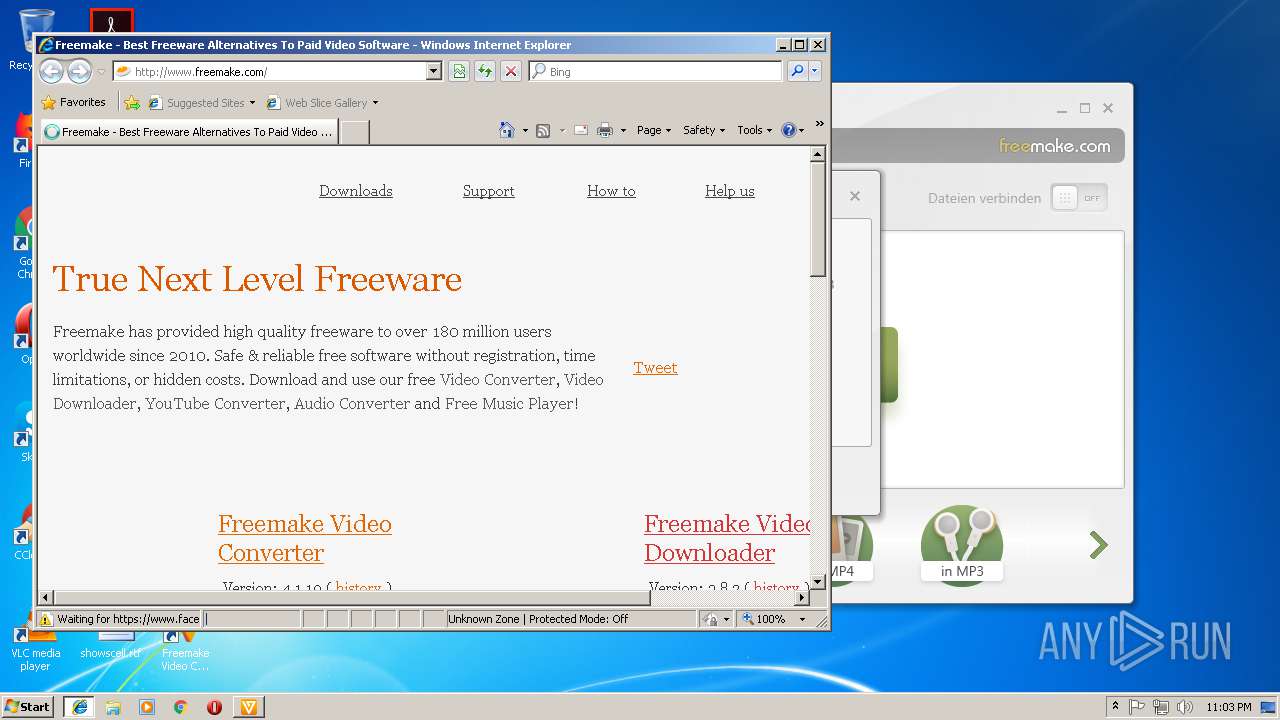Click the Add to Favorites Bar icon
The width and height of the screenshot is (1280, 720).
click(132, 102)
